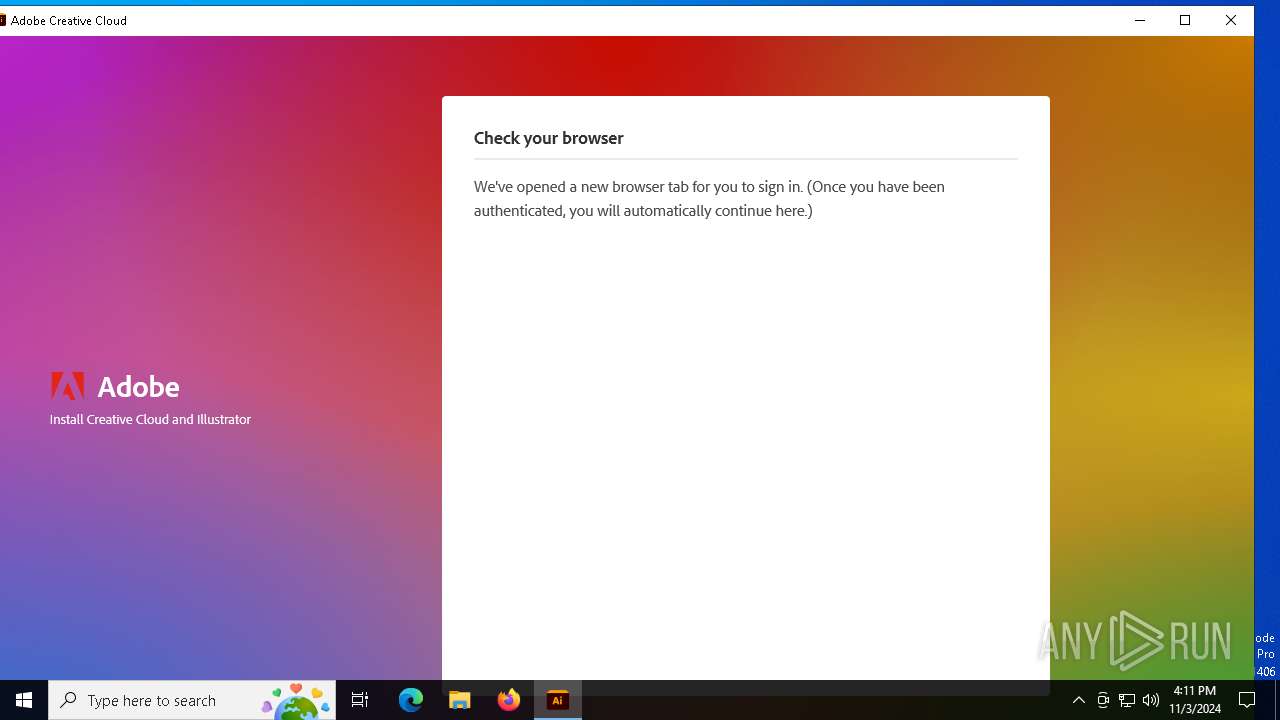Launch Firefox from the taskbar
The image size is (1280, 720).
pos(509,700)
